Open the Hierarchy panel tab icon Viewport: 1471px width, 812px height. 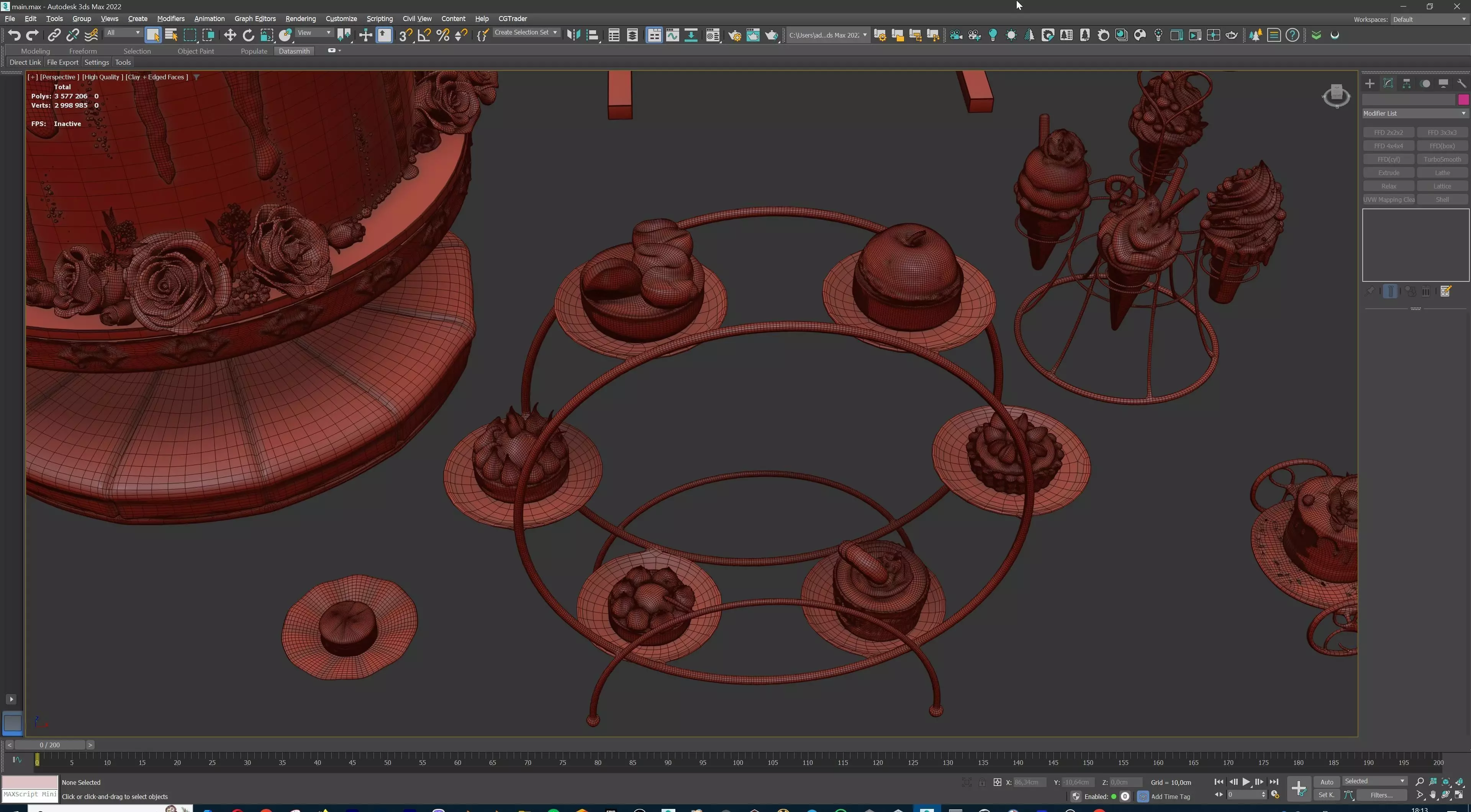1407,83
